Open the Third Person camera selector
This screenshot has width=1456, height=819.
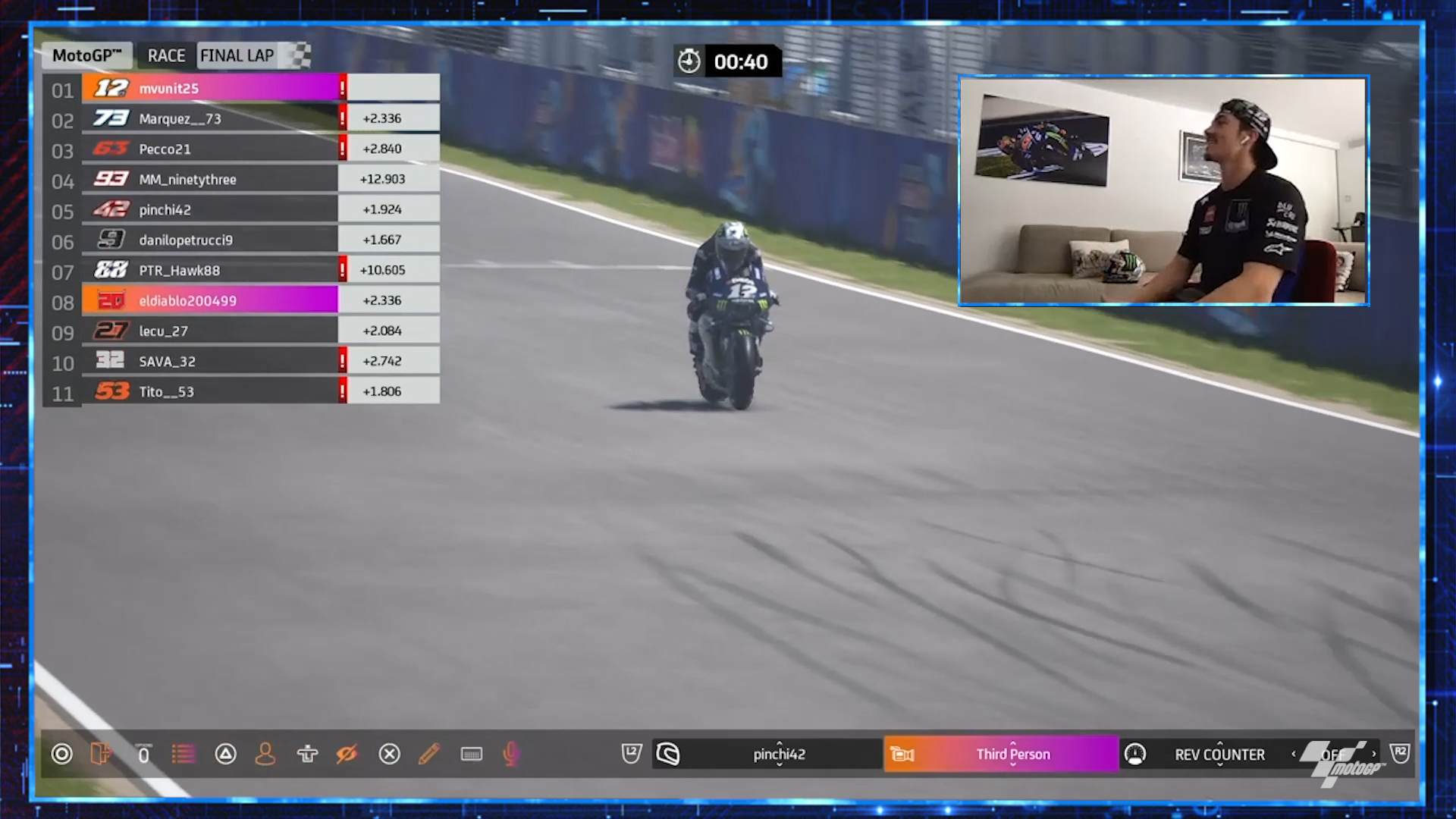point(1012,754)
